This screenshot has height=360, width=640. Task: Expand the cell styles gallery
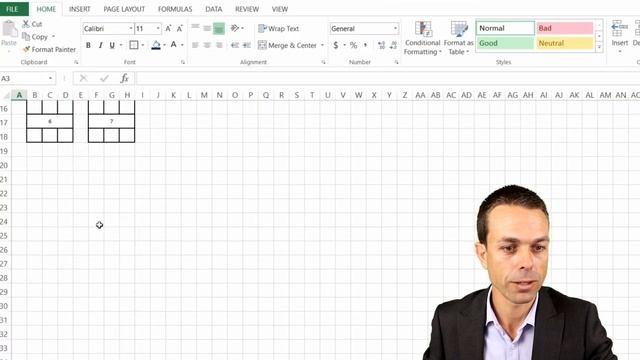point(599,47)
